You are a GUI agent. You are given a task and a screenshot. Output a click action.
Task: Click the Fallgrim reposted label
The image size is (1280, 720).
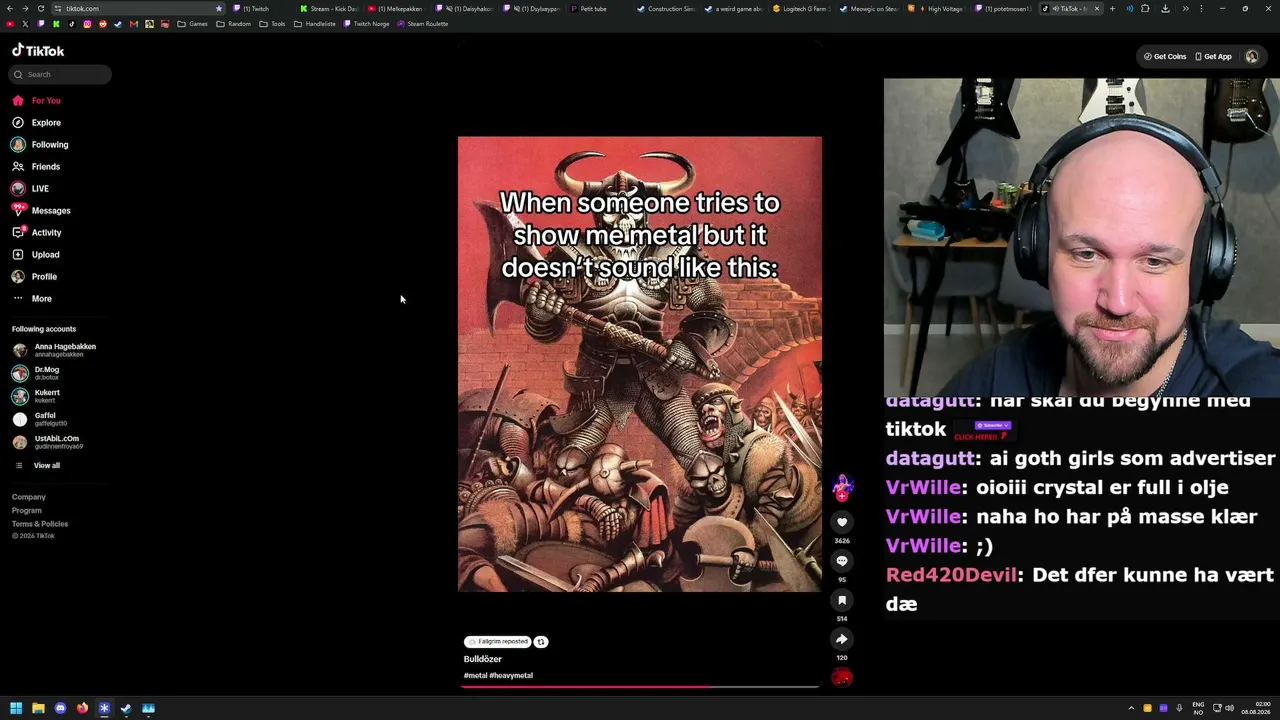[497, 642]
